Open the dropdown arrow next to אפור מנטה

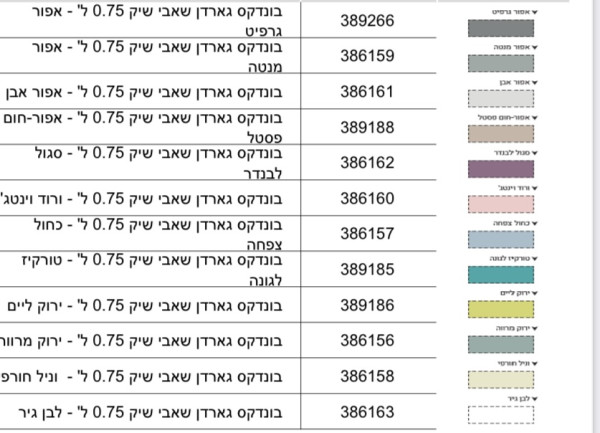tap(535, 47)
